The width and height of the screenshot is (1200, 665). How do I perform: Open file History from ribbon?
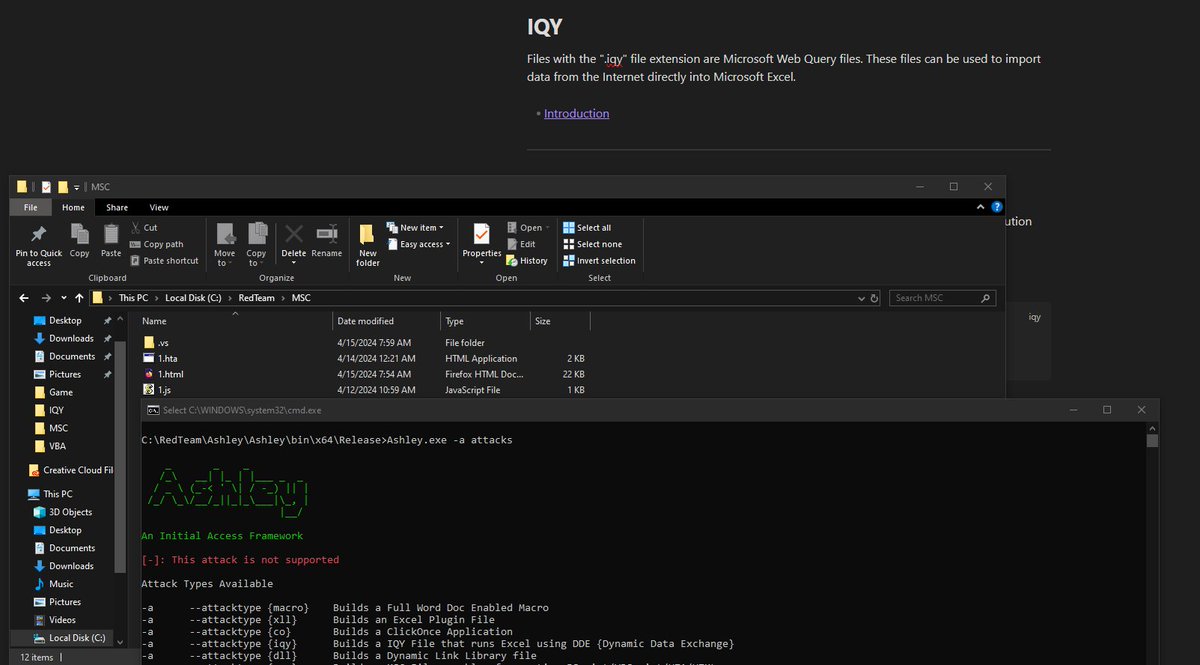pyautogui.click(x=527, y=260)
